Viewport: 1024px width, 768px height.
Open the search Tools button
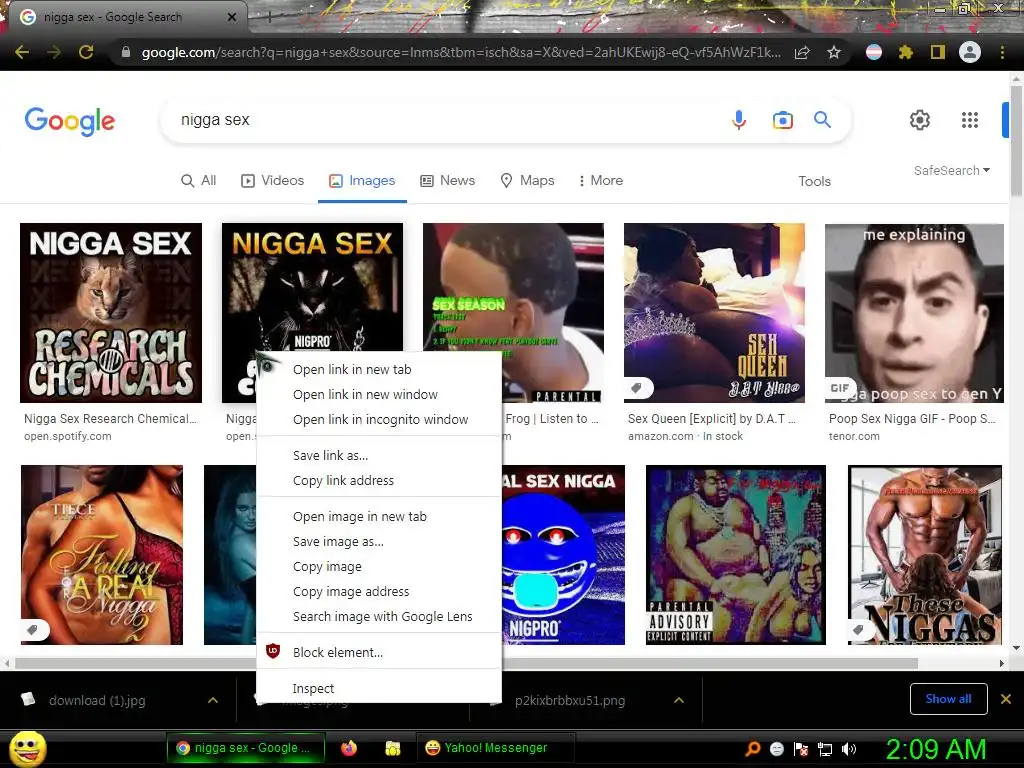click(x=814, y=181)
